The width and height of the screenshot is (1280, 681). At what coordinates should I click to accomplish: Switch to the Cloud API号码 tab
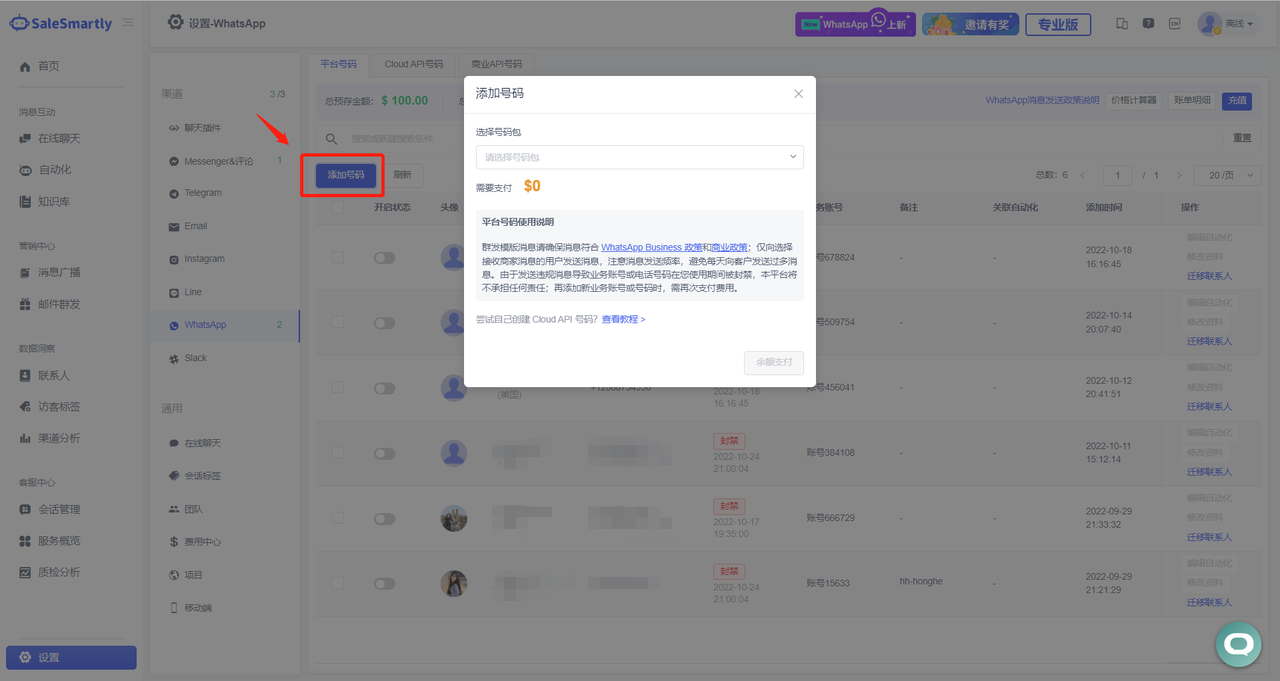point(413,64)
